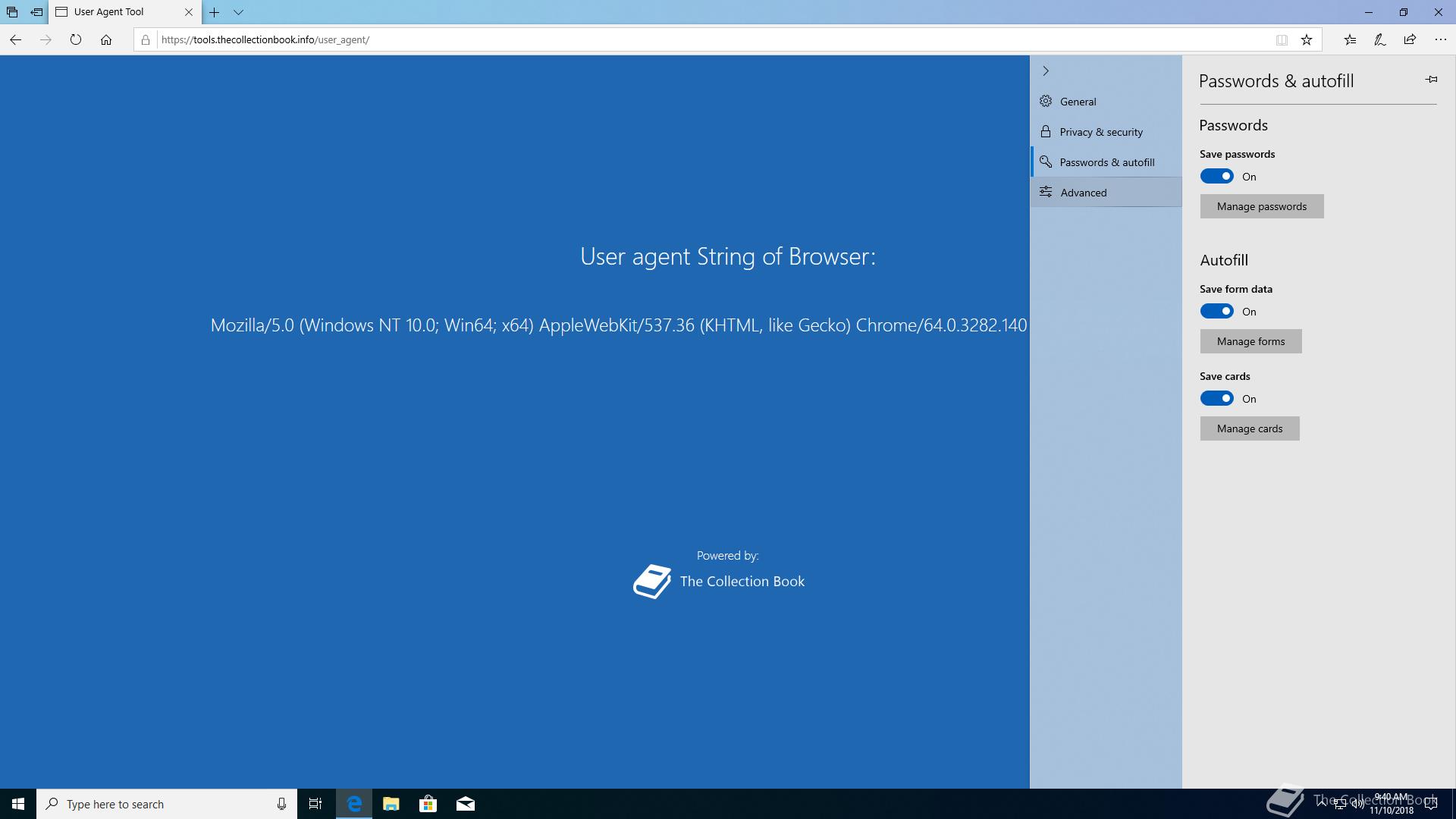Show tabs you've set aside
This screenshot has width=1456, height=819.
coord(12,12)
